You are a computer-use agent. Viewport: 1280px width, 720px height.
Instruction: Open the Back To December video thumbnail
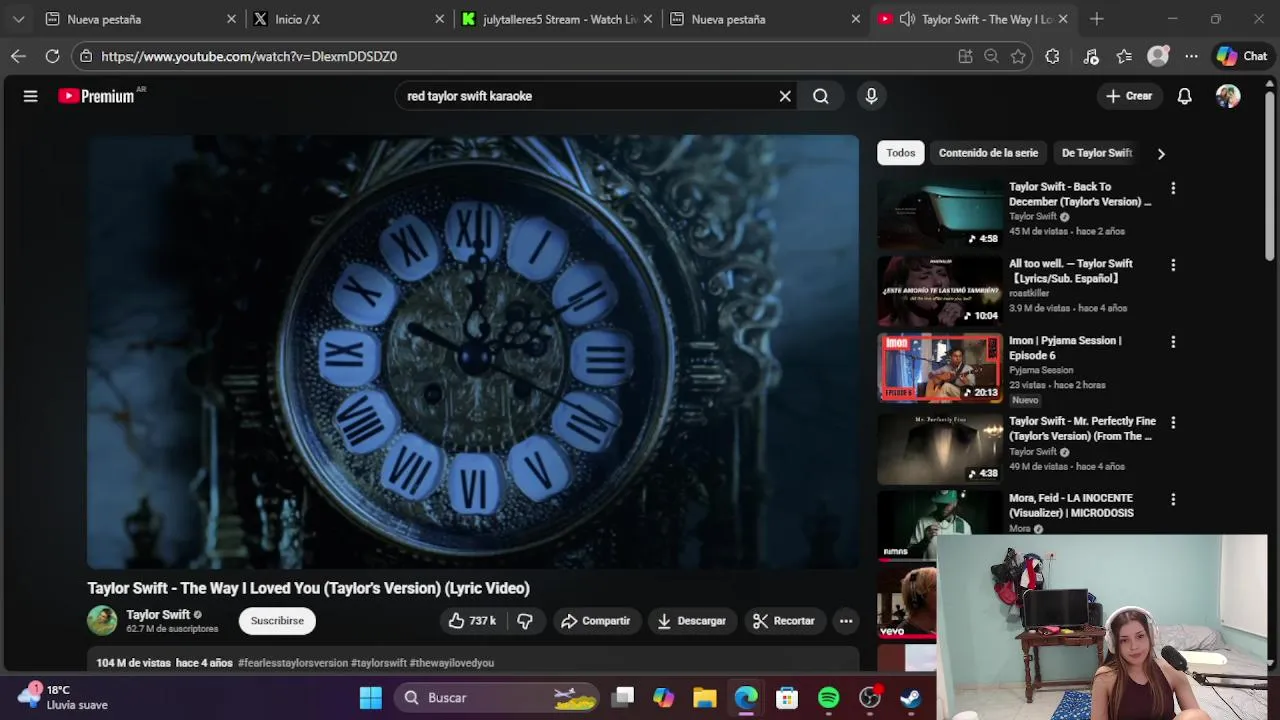pyautogui.click(x=940, y=214)
